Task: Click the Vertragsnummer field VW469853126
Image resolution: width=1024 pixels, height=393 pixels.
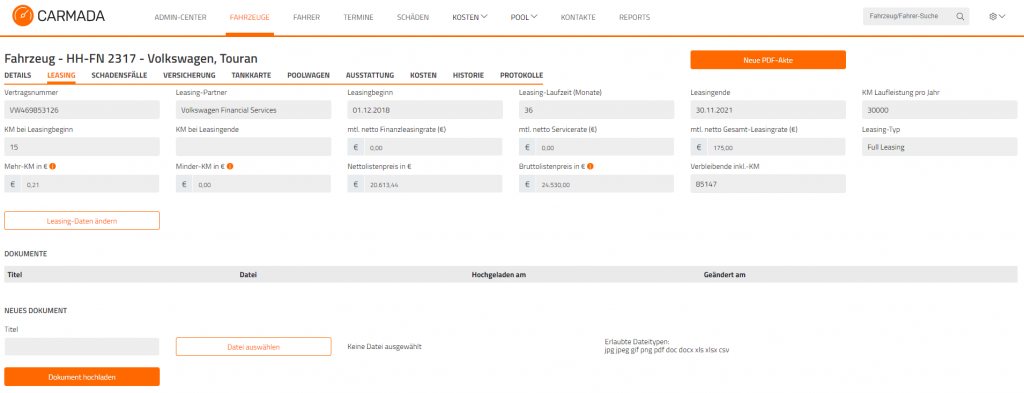Action: point(82,110)
